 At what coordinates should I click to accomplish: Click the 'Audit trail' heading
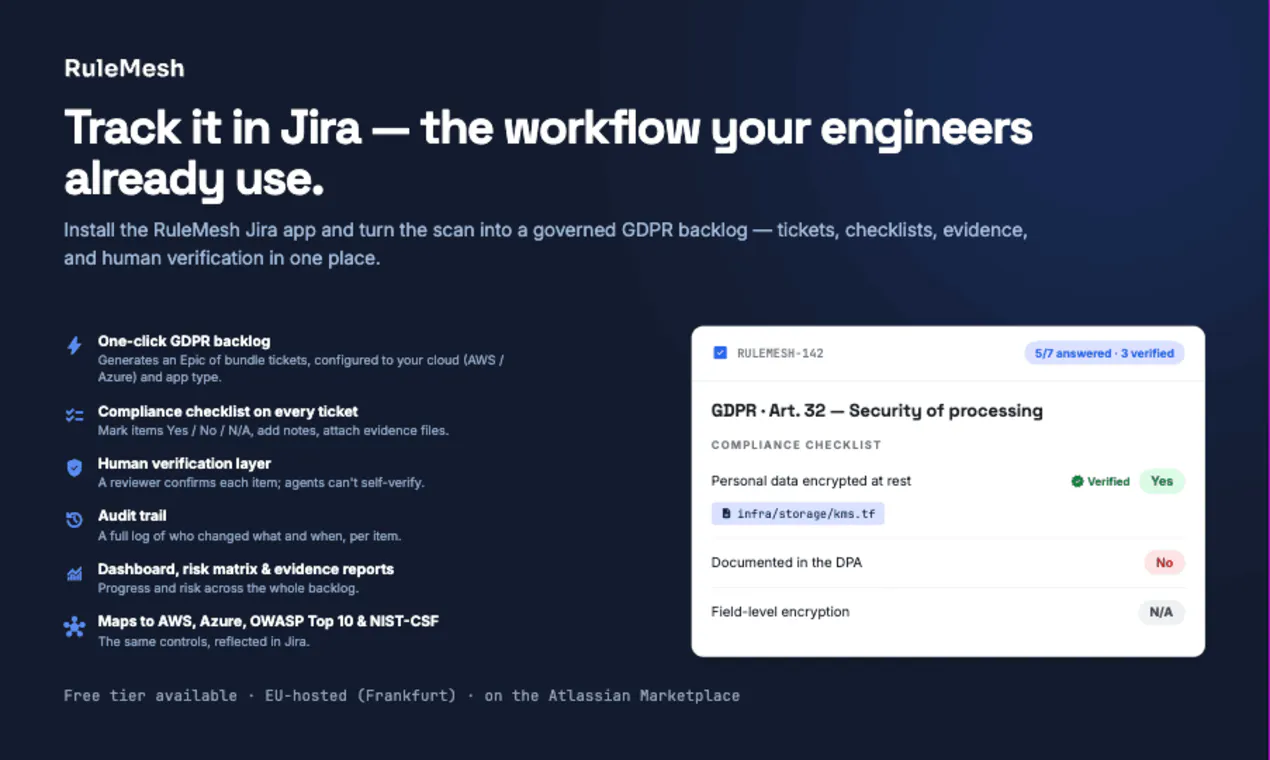pos(132,515)
